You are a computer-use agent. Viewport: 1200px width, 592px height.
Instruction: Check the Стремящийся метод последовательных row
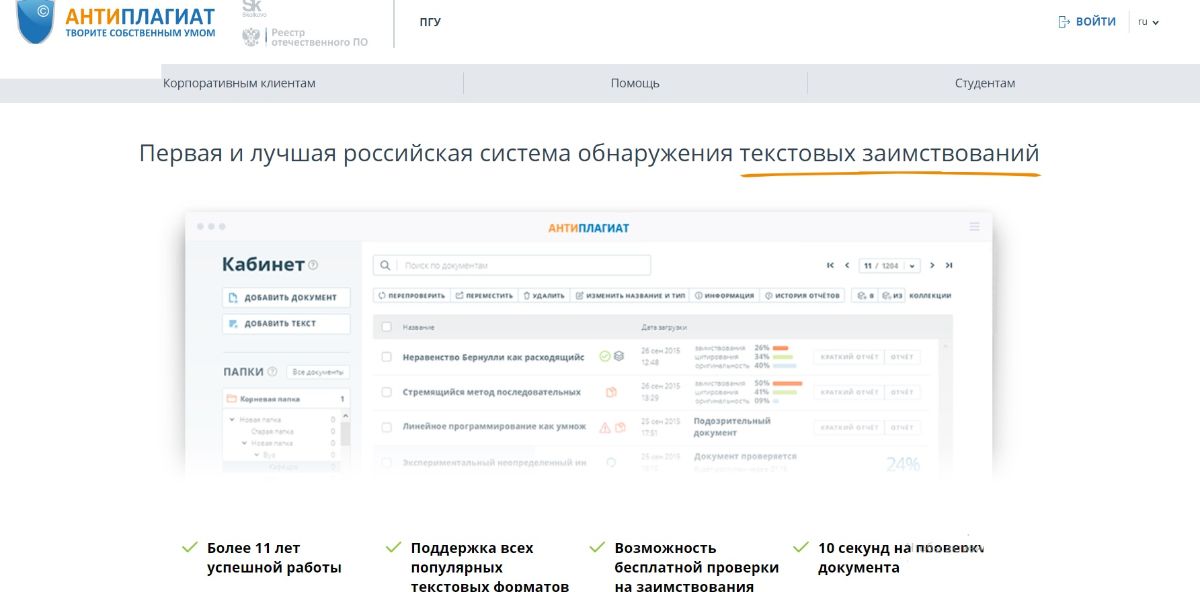(x=386, y=392)
